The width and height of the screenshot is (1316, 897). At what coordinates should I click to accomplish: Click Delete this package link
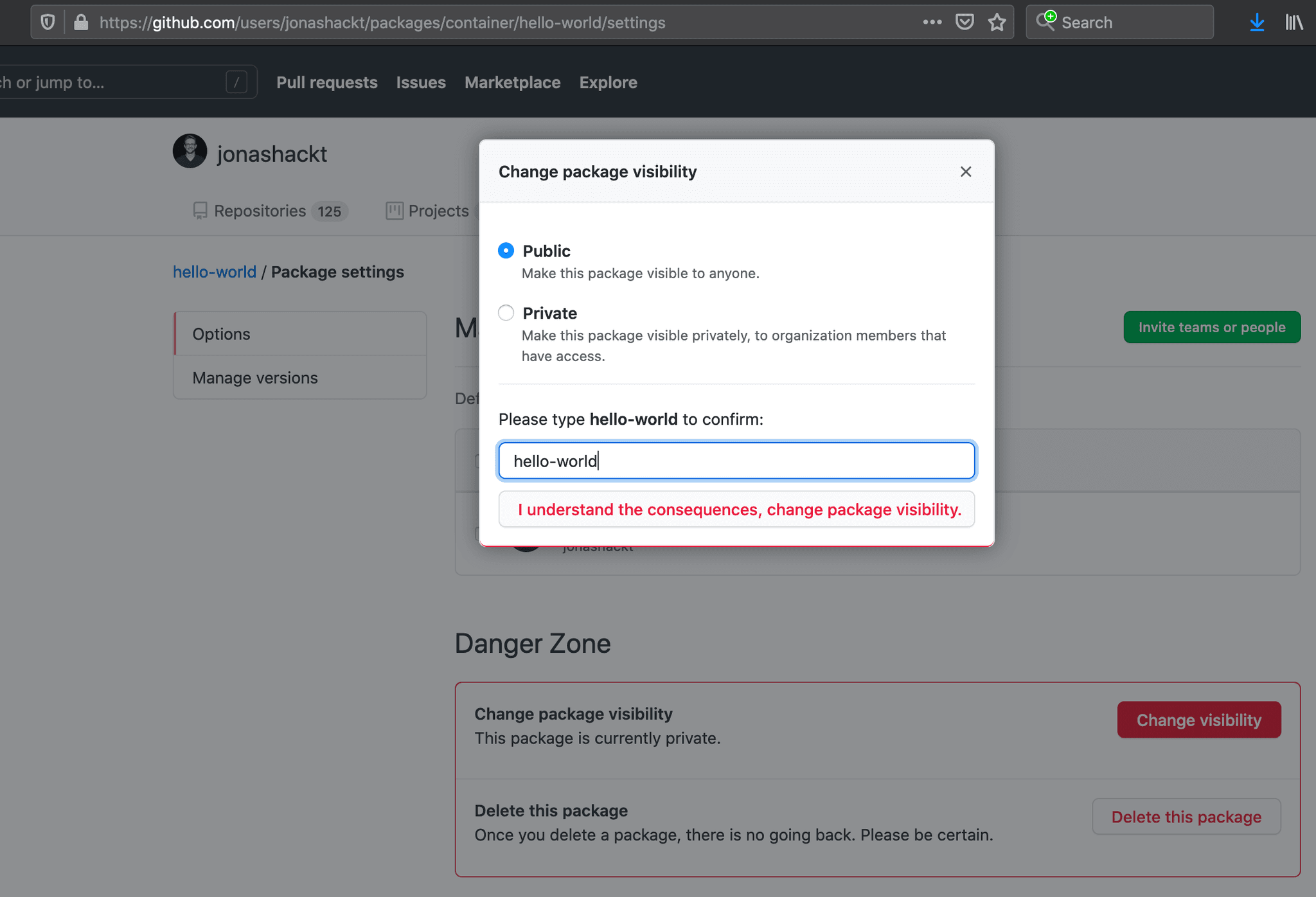coord(1186,818)
